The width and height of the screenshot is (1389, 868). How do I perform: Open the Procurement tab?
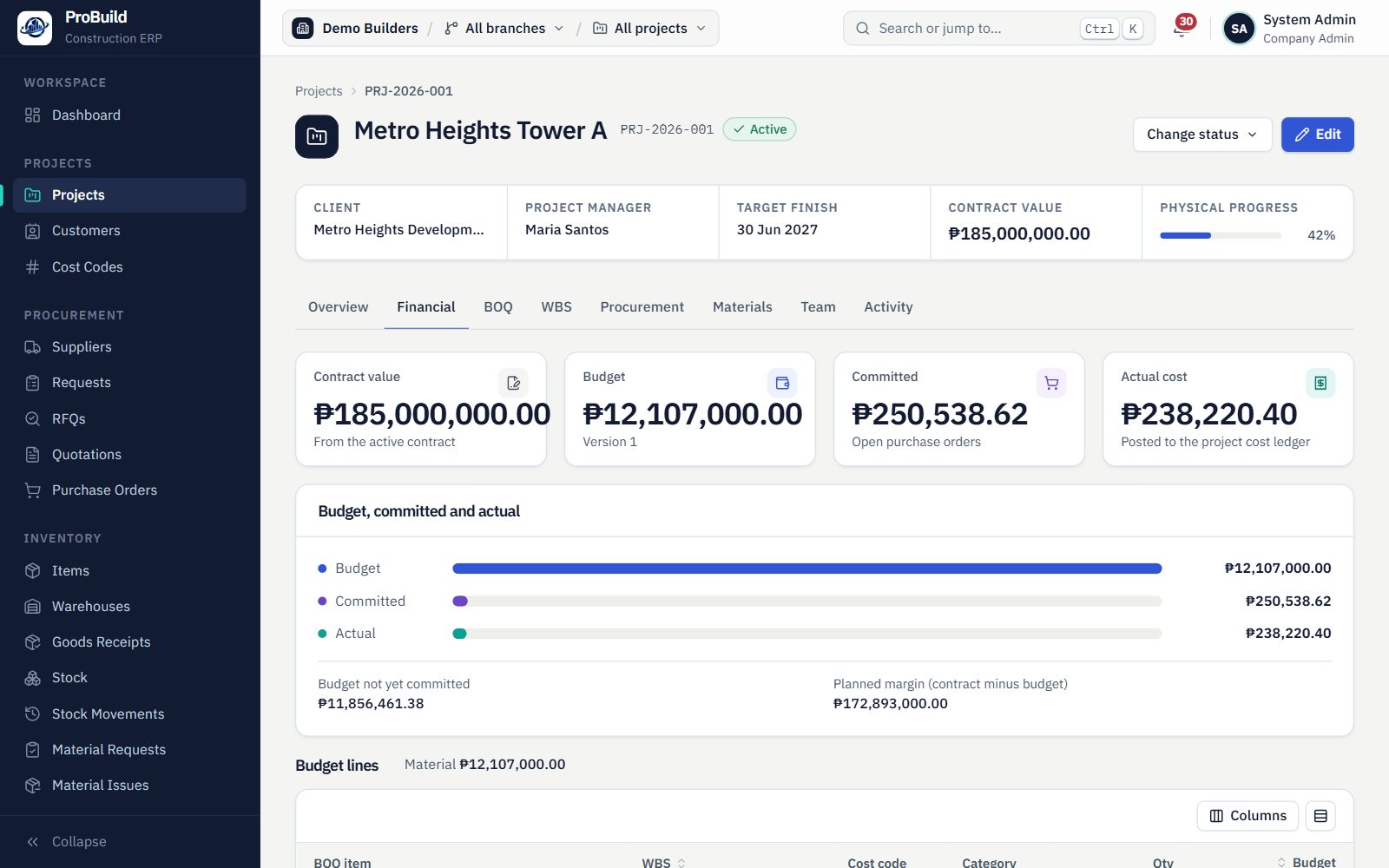pyautogui.click(x=642, y=307)
